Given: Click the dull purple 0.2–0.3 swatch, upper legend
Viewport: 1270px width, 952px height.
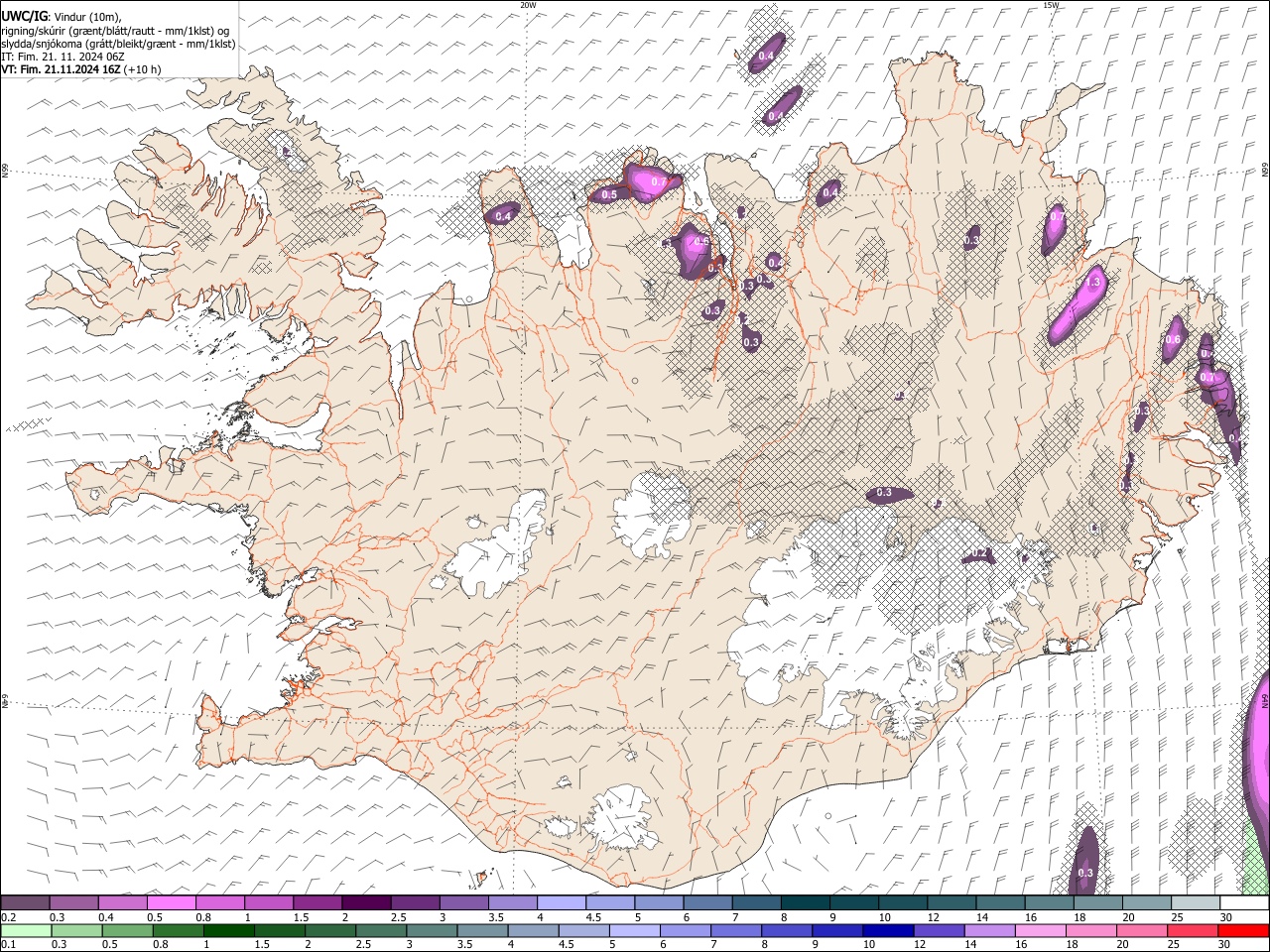Looking at the screenshot, I should pos(26,903).
